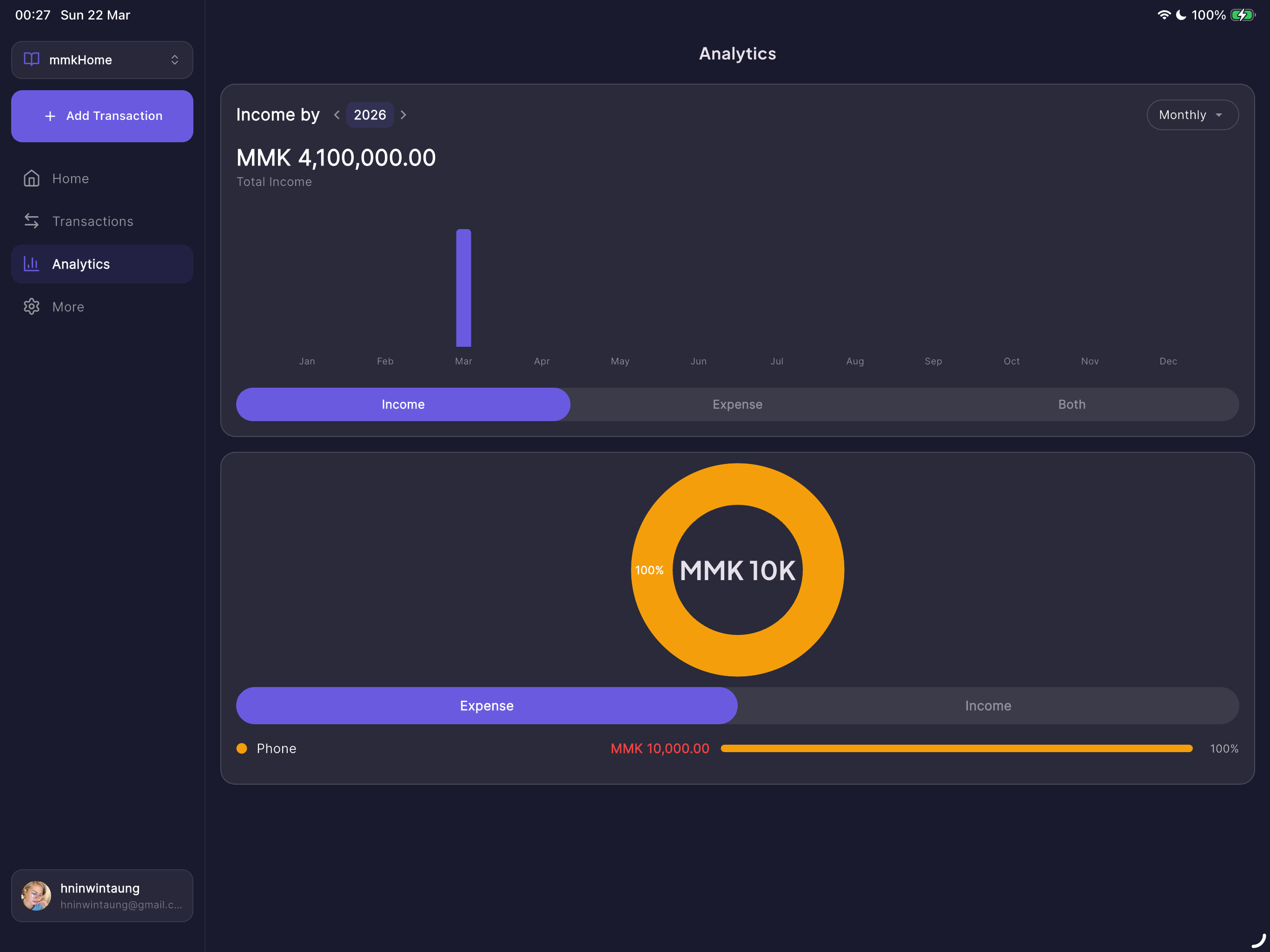This screenshot has width=1270, height=952.
Task: Open the Home page from sidebar
Action: tap(102, 178)
